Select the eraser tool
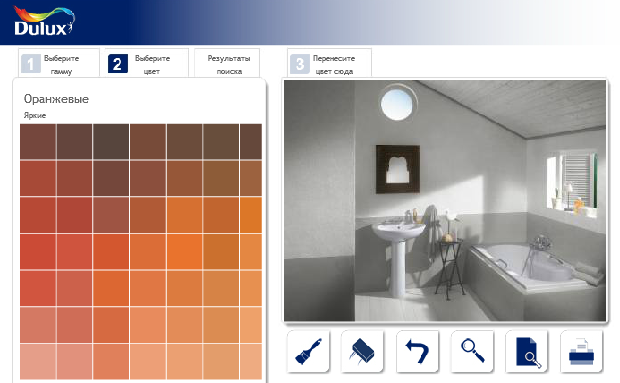 pos(363,351)
